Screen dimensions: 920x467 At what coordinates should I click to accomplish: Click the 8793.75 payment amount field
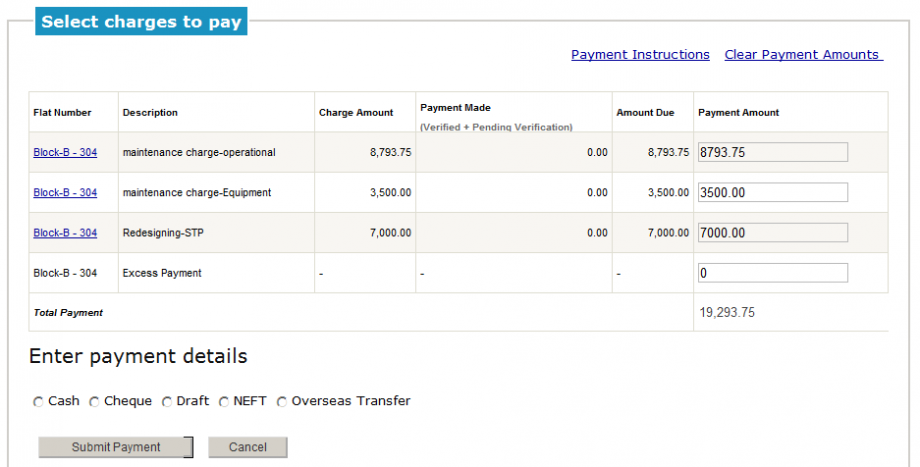[772, 152]
